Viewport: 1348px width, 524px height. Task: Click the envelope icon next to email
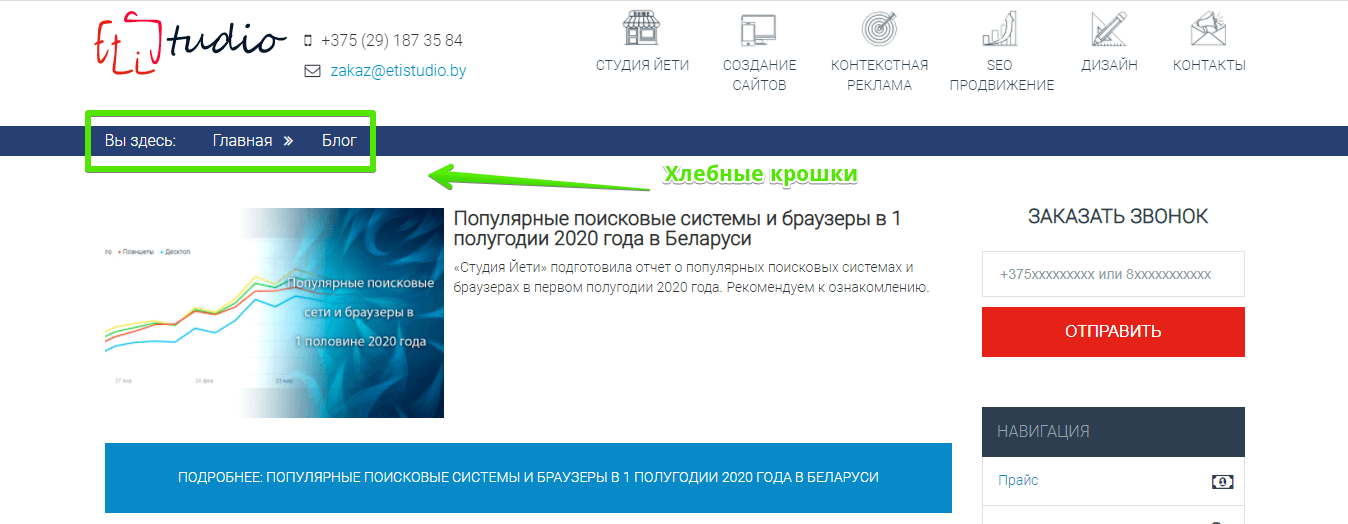coord(312,71)
